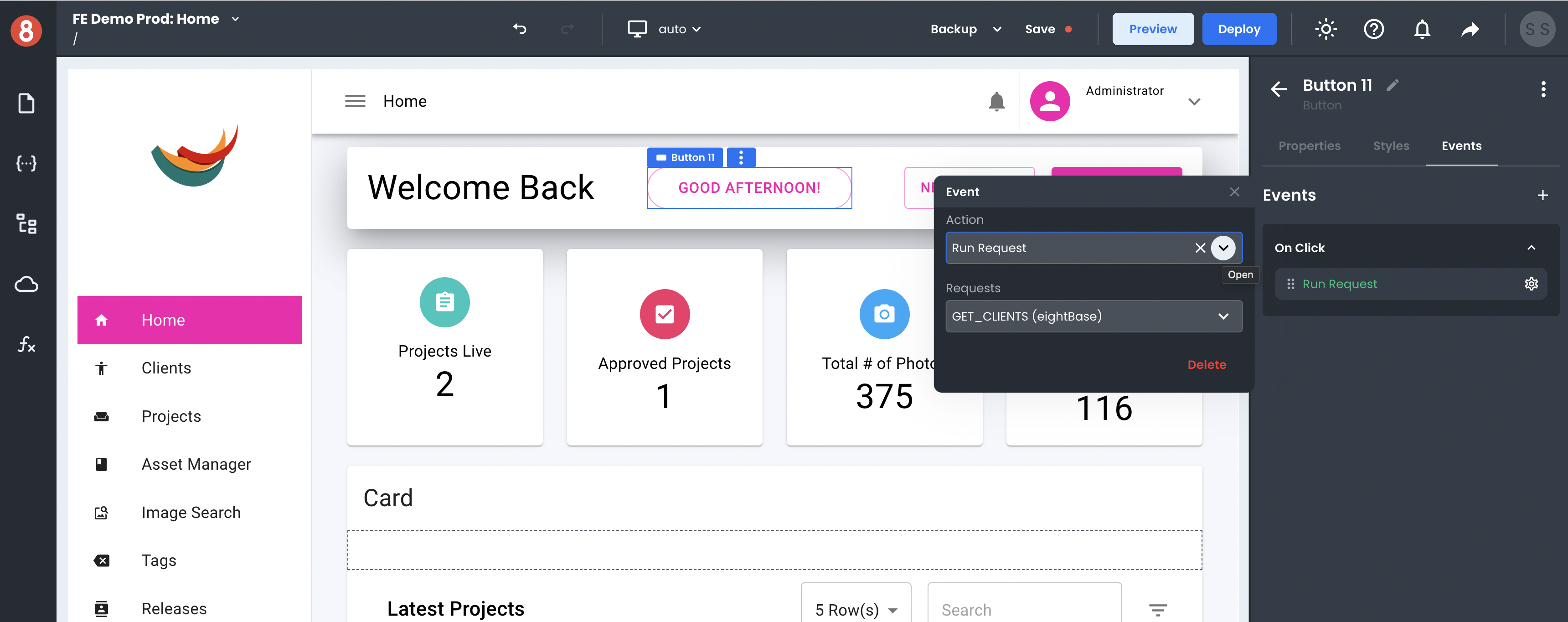Switch to the Styles tab
This screenshot has height=622, width=1568.
click(1391, 145)
